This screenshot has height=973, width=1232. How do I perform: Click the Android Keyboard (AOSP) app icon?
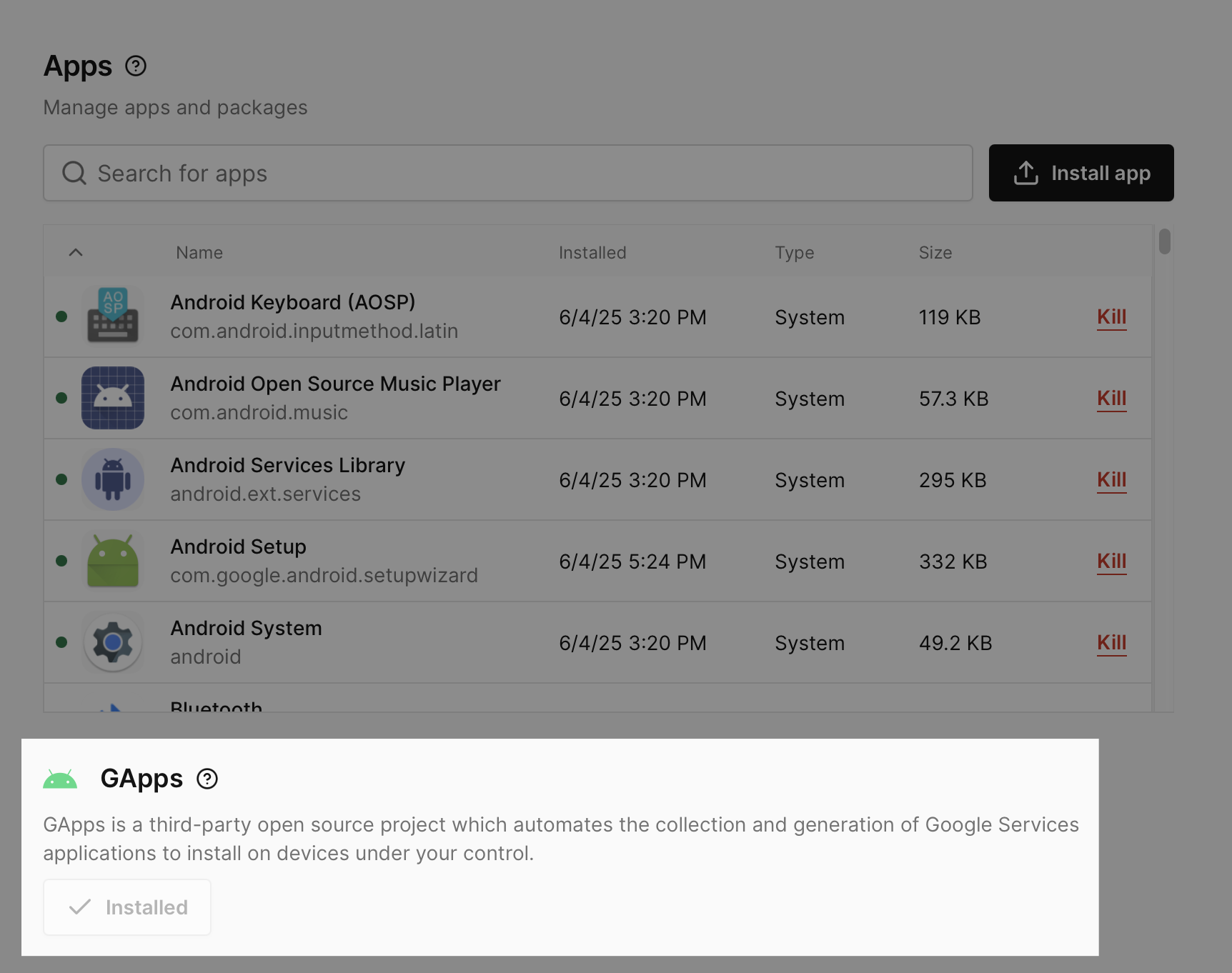113,316
